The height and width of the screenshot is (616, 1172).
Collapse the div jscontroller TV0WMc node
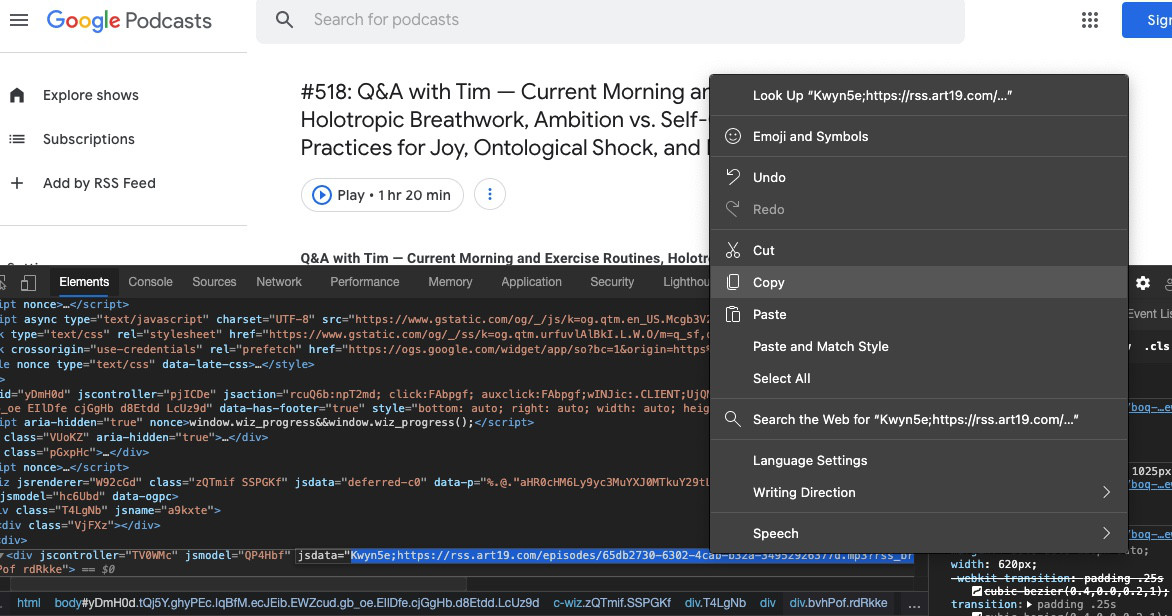click(1, 555)
